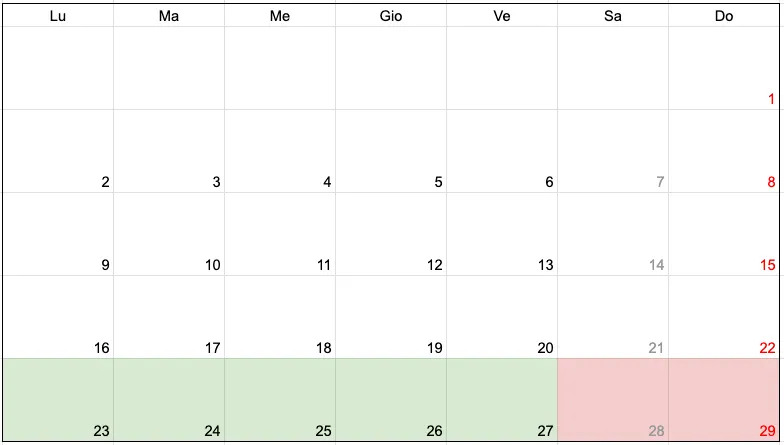Click the Me weekday header
The width and height of the screenshot is (784, 445).
(x=280, y=16)
